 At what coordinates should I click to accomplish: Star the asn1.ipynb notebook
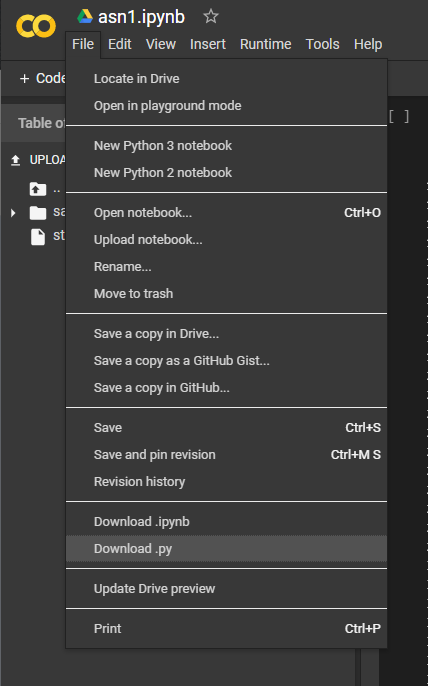point(210,17)
